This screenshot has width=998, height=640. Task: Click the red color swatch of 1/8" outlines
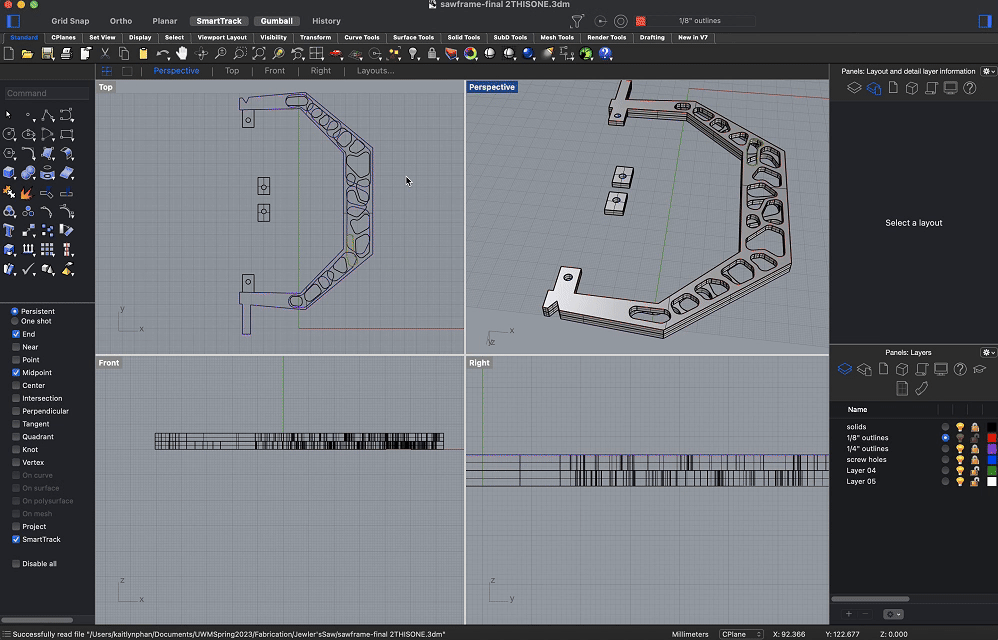(x=991, y=438)
